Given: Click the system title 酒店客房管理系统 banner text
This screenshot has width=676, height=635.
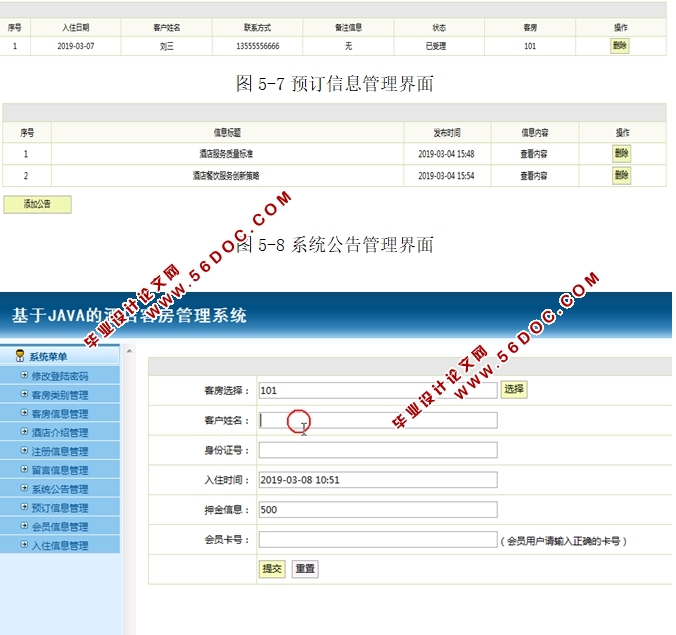Looking at the screenshot, I should (129, 316).
